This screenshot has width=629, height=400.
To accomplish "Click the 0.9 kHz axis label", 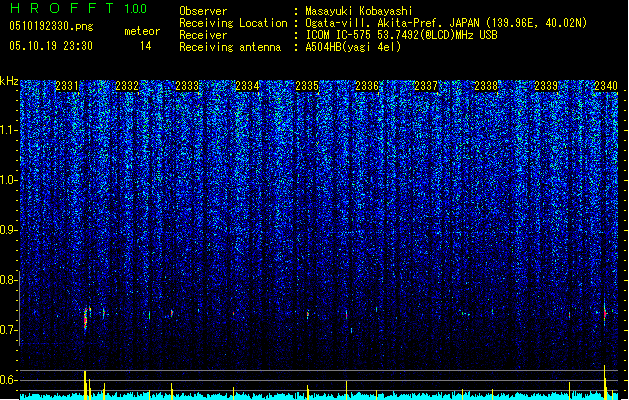I will tap(9, 230).
